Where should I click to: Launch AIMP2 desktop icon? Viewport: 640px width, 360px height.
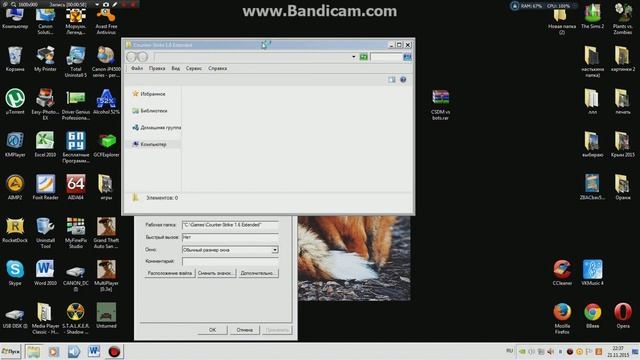(x=15, y=187)
